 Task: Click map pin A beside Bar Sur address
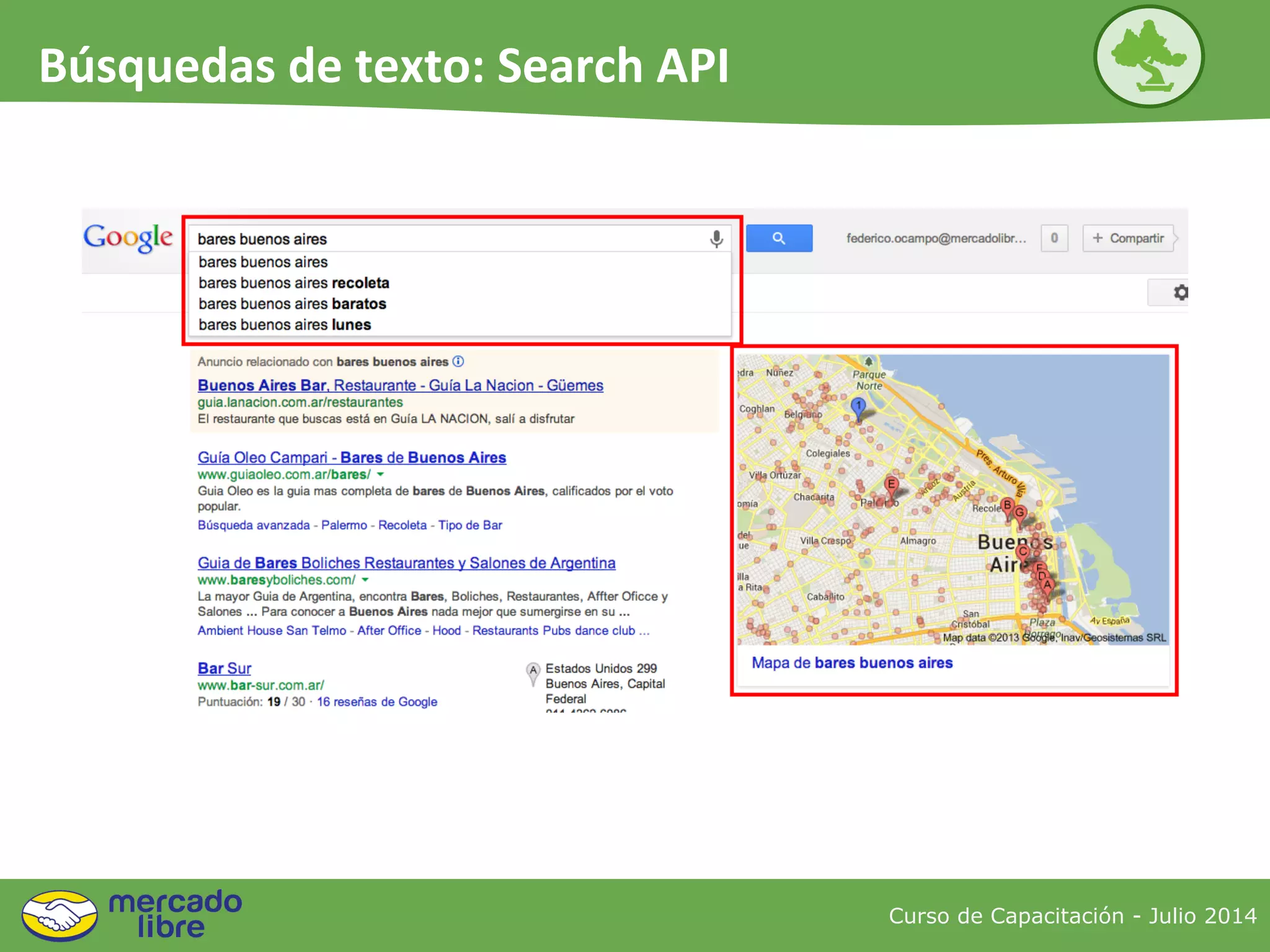point(533,674)
